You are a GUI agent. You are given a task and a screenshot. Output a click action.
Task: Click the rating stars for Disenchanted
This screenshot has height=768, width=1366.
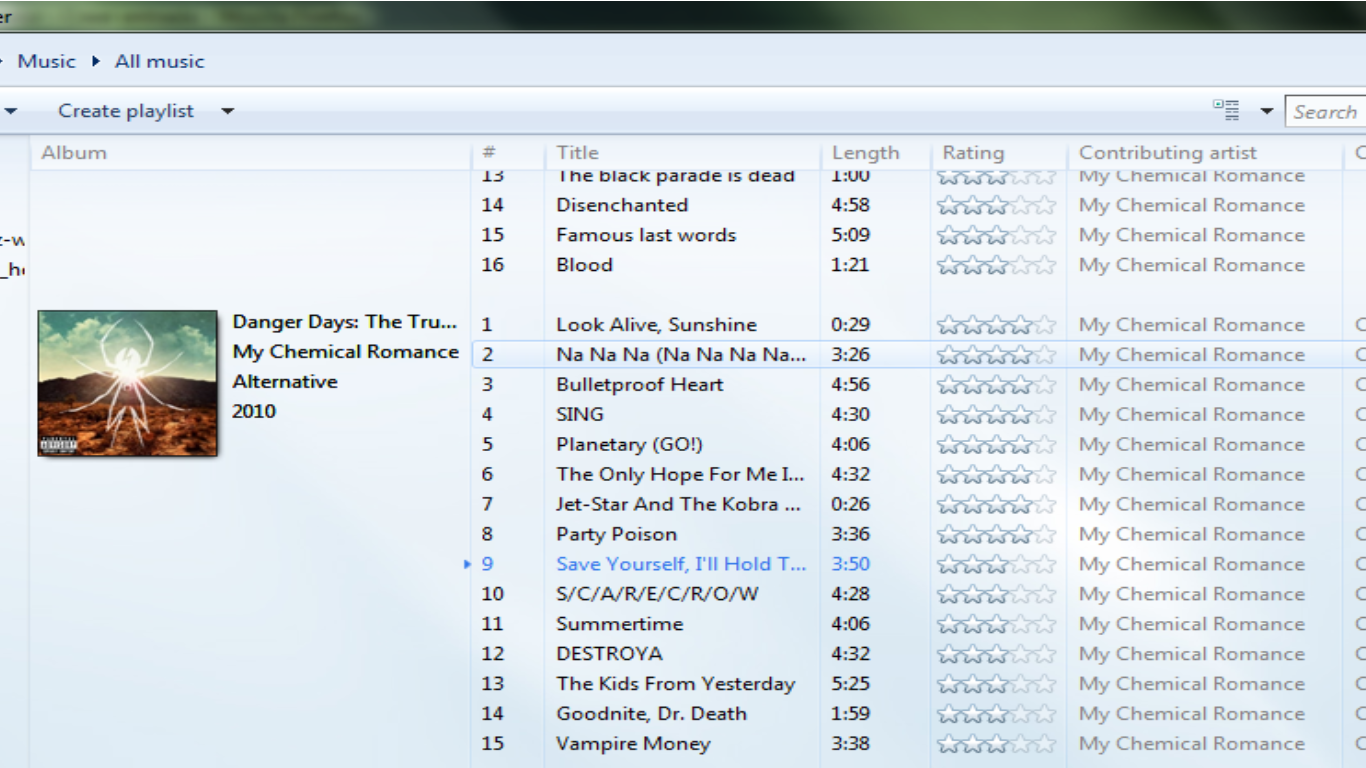click(996, 205)
